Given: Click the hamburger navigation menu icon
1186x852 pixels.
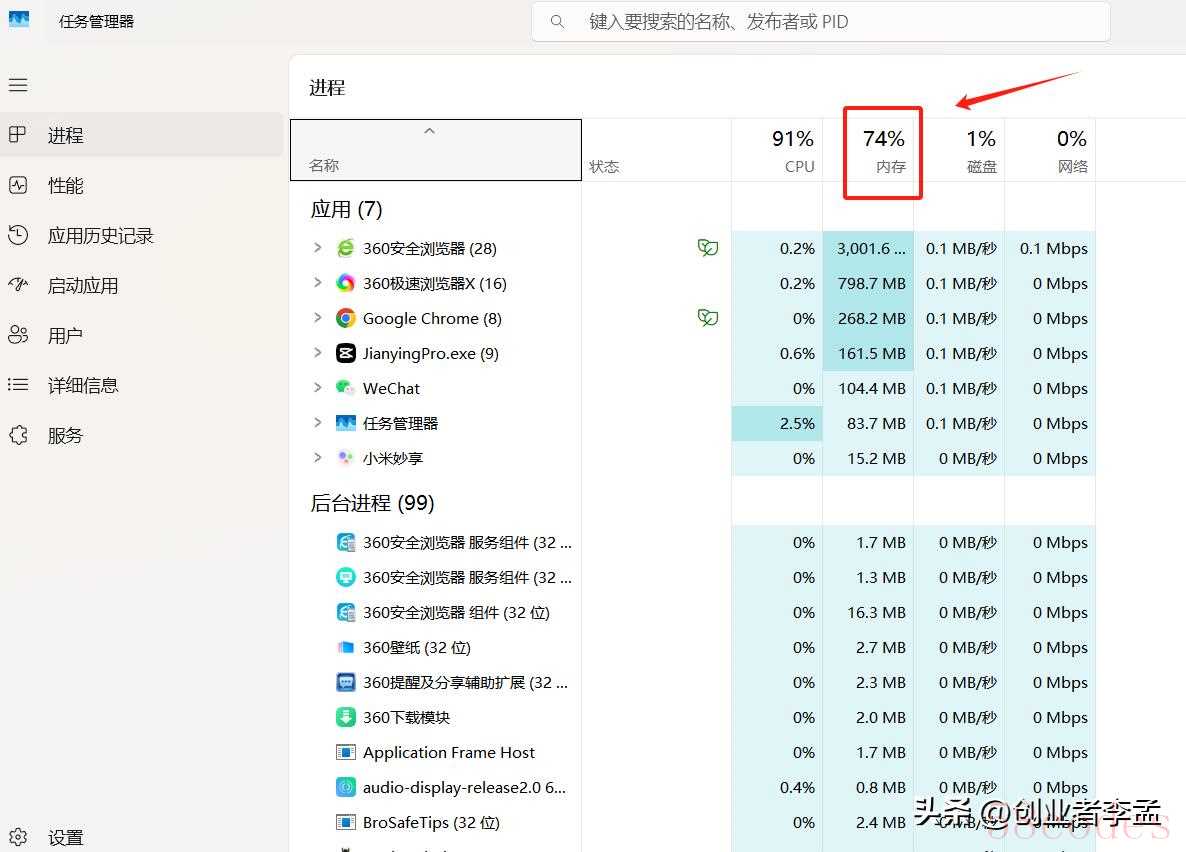Looking at the screenshot, I should pos(18,86).
